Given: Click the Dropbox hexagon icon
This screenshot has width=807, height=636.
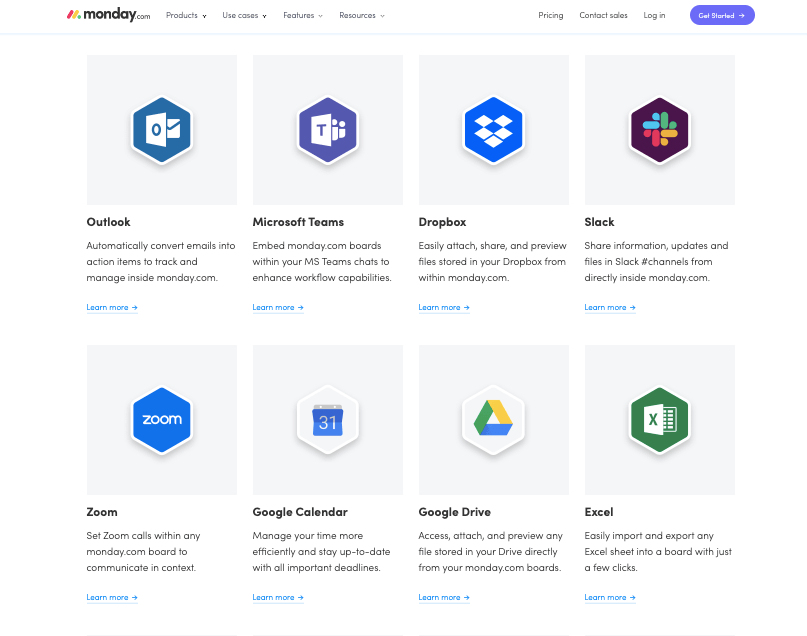Looking at the screenshot, I should tap(494, 130).
